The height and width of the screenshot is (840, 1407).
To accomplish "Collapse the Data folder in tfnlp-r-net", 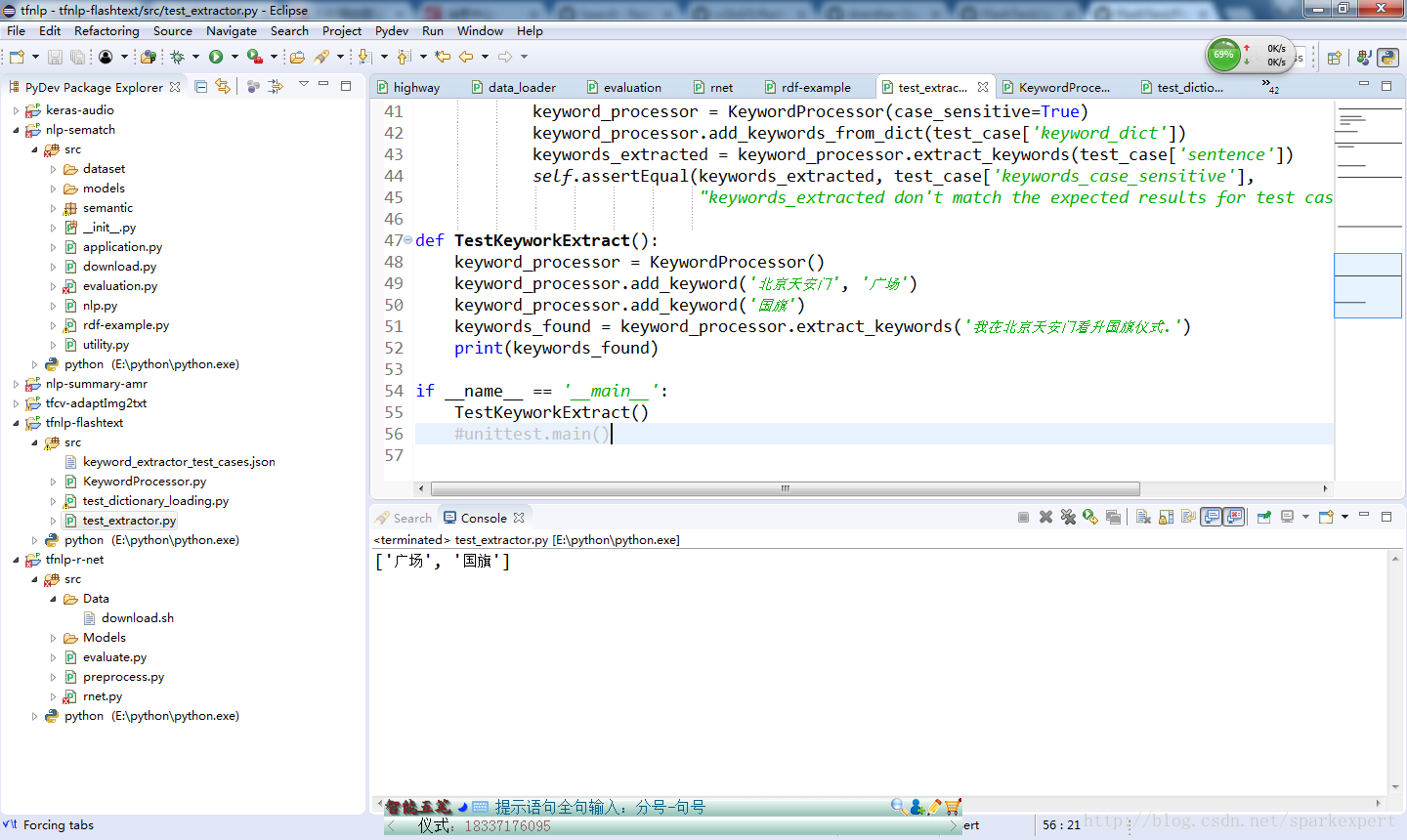I will [53, 599].
